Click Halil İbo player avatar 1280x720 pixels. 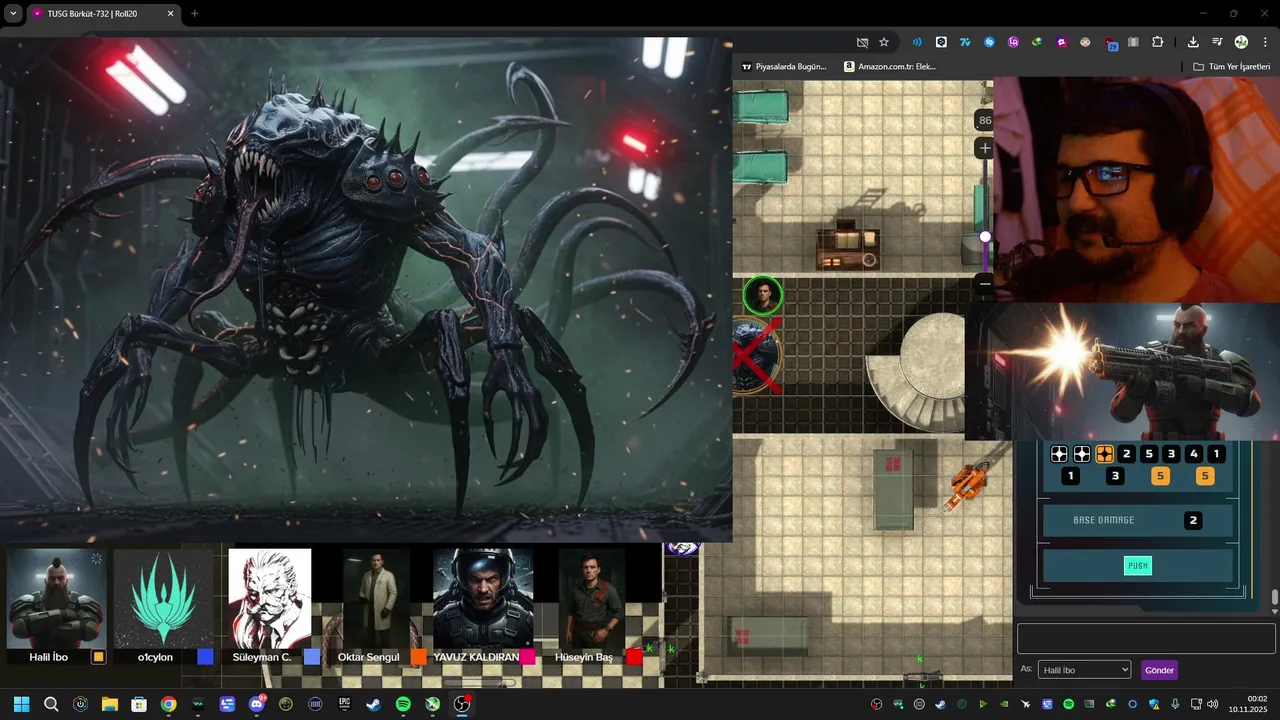56,599
